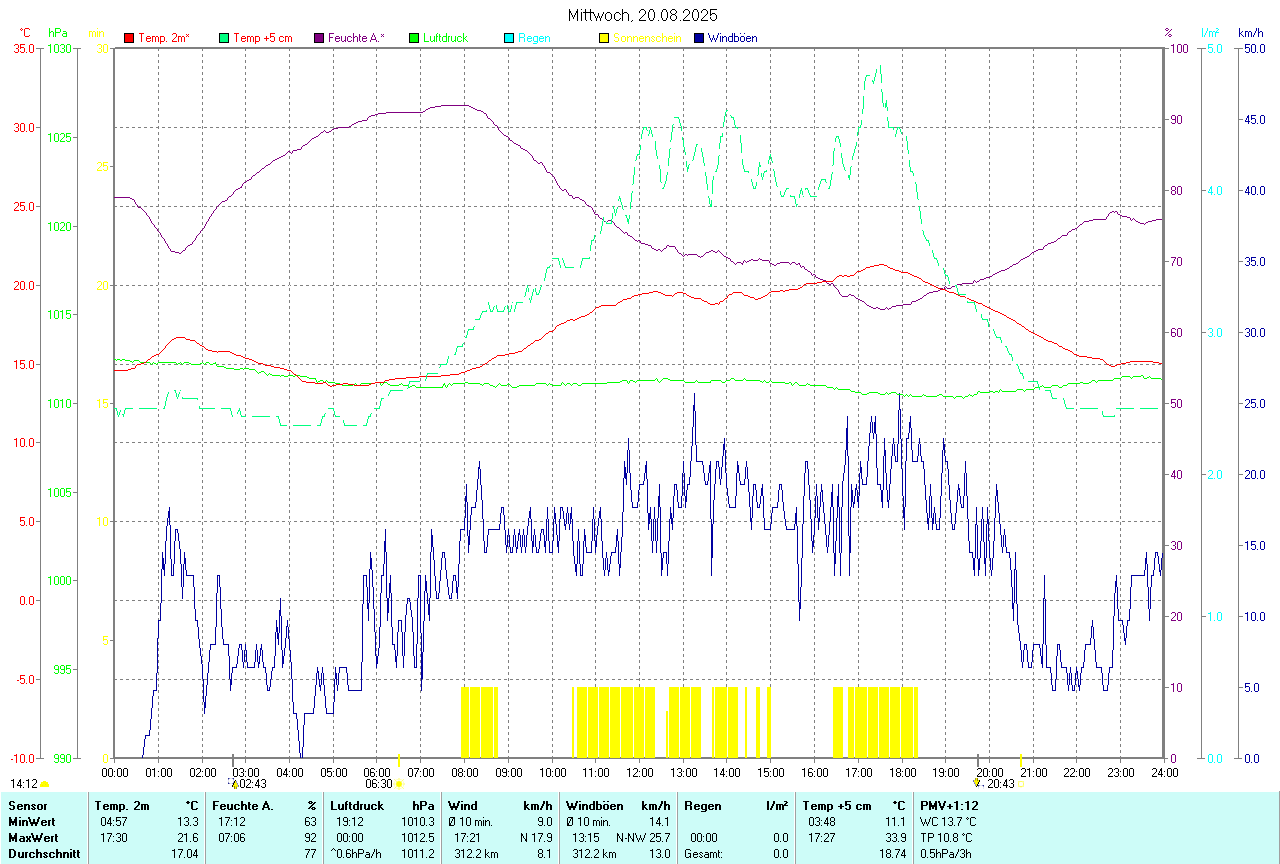Click the dark blue Windböen legend square
Viewport: 1280px width, 864px height.
(x=699, y=38)
